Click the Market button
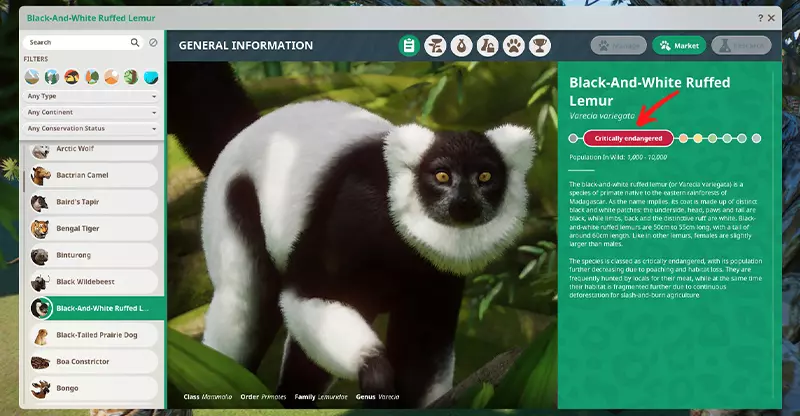This screenshot has width=800, height=416. pos(679,45)
